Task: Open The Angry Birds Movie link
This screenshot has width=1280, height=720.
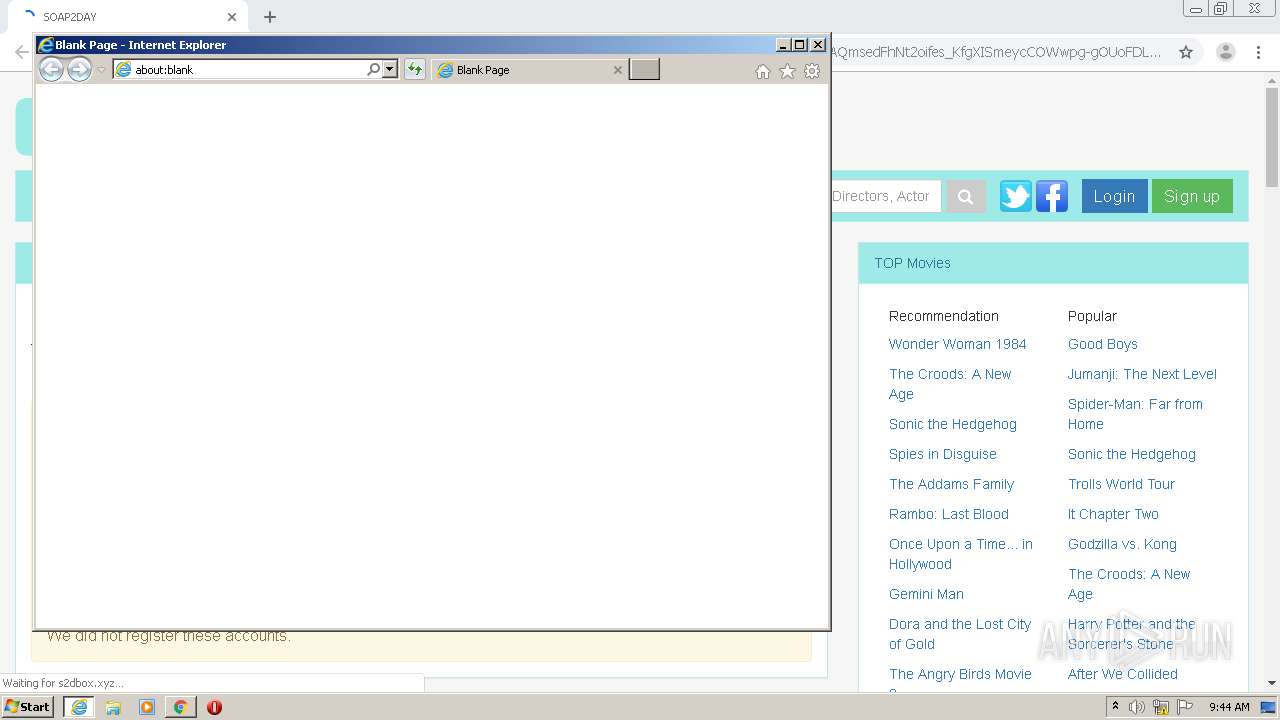Action: pos(960,674)
